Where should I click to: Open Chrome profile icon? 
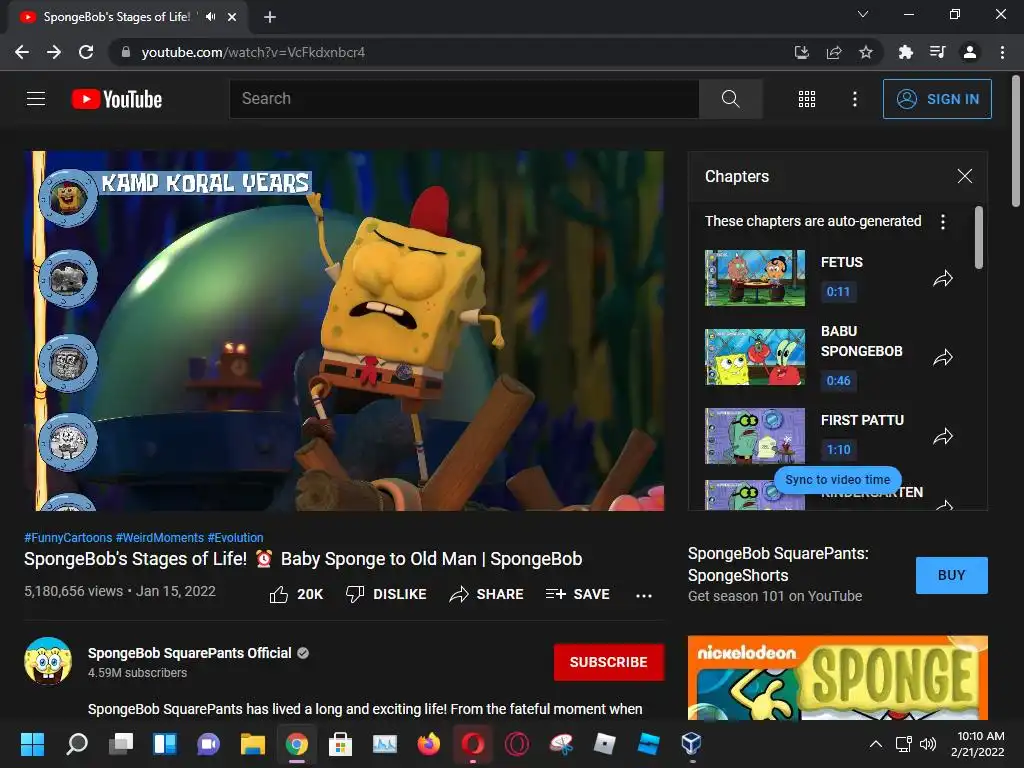pos(970,52)
